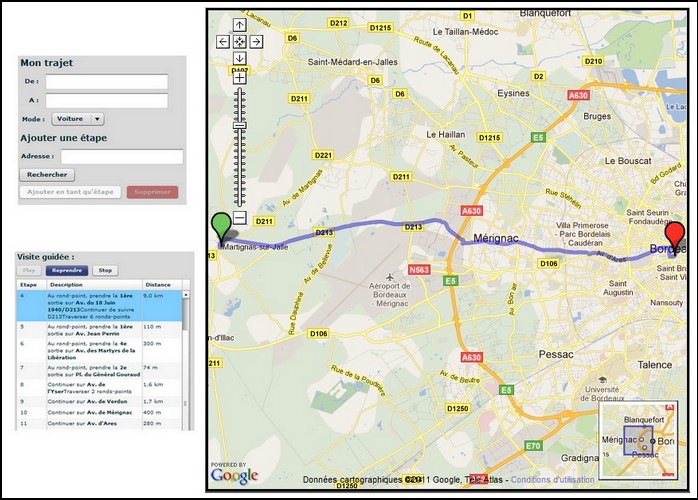Click the 1,7 km distance value
The width and height of the screenshot is (698, 500).
click(x=153, y=402)
